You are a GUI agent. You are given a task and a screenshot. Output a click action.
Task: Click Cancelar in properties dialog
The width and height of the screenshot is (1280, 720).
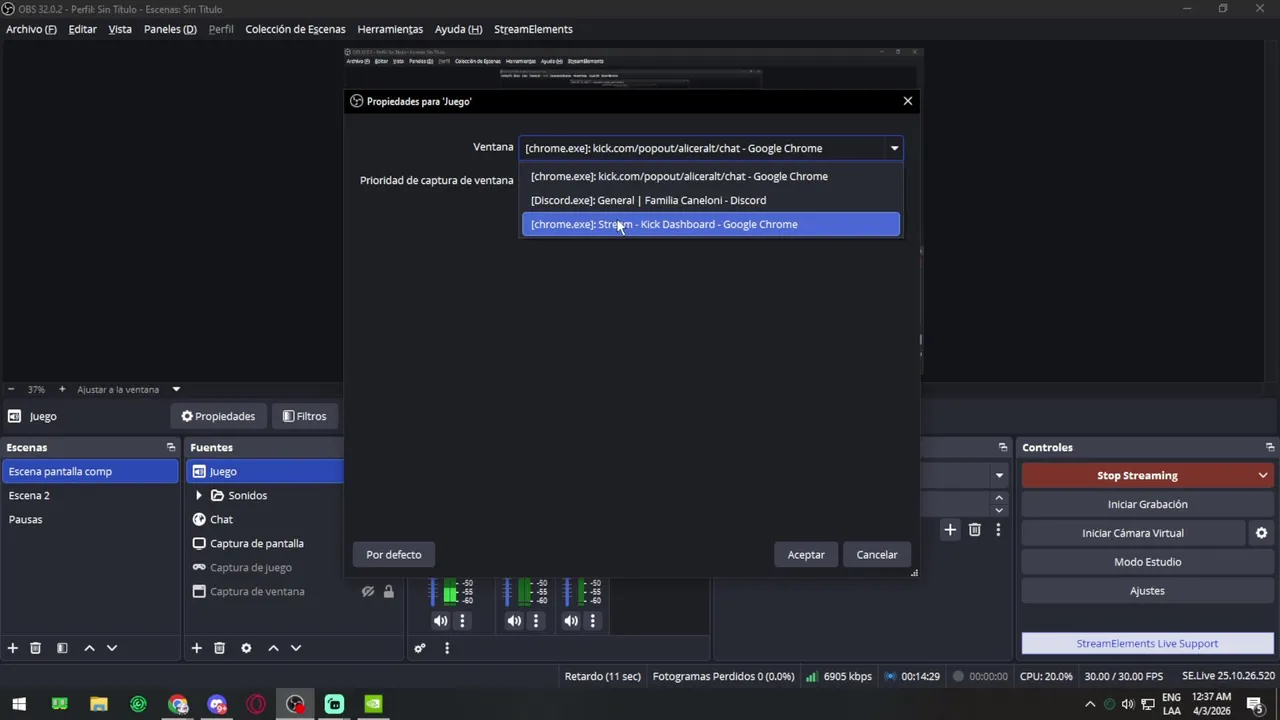pos(877,555)
